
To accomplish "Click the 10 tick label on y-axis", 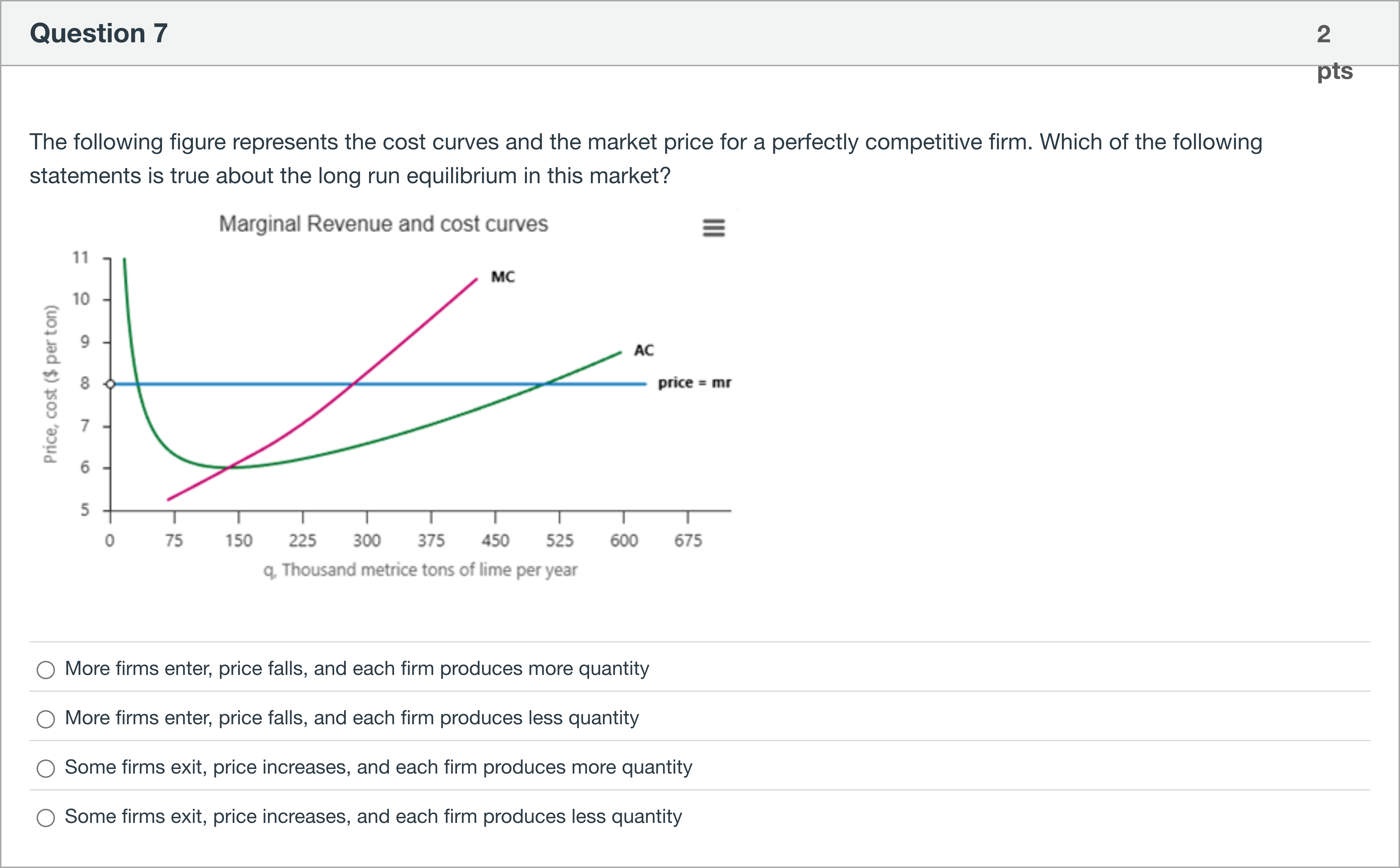I will click(x=81, y=299).
